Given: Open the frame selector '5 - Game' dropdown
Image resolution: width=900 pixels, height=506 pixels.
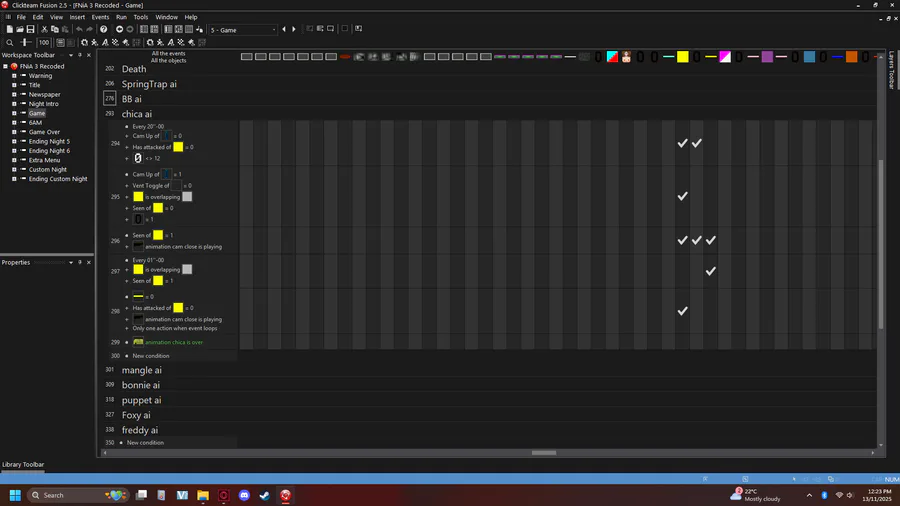Looking at the screenshot, I should [x=243, y=30].
